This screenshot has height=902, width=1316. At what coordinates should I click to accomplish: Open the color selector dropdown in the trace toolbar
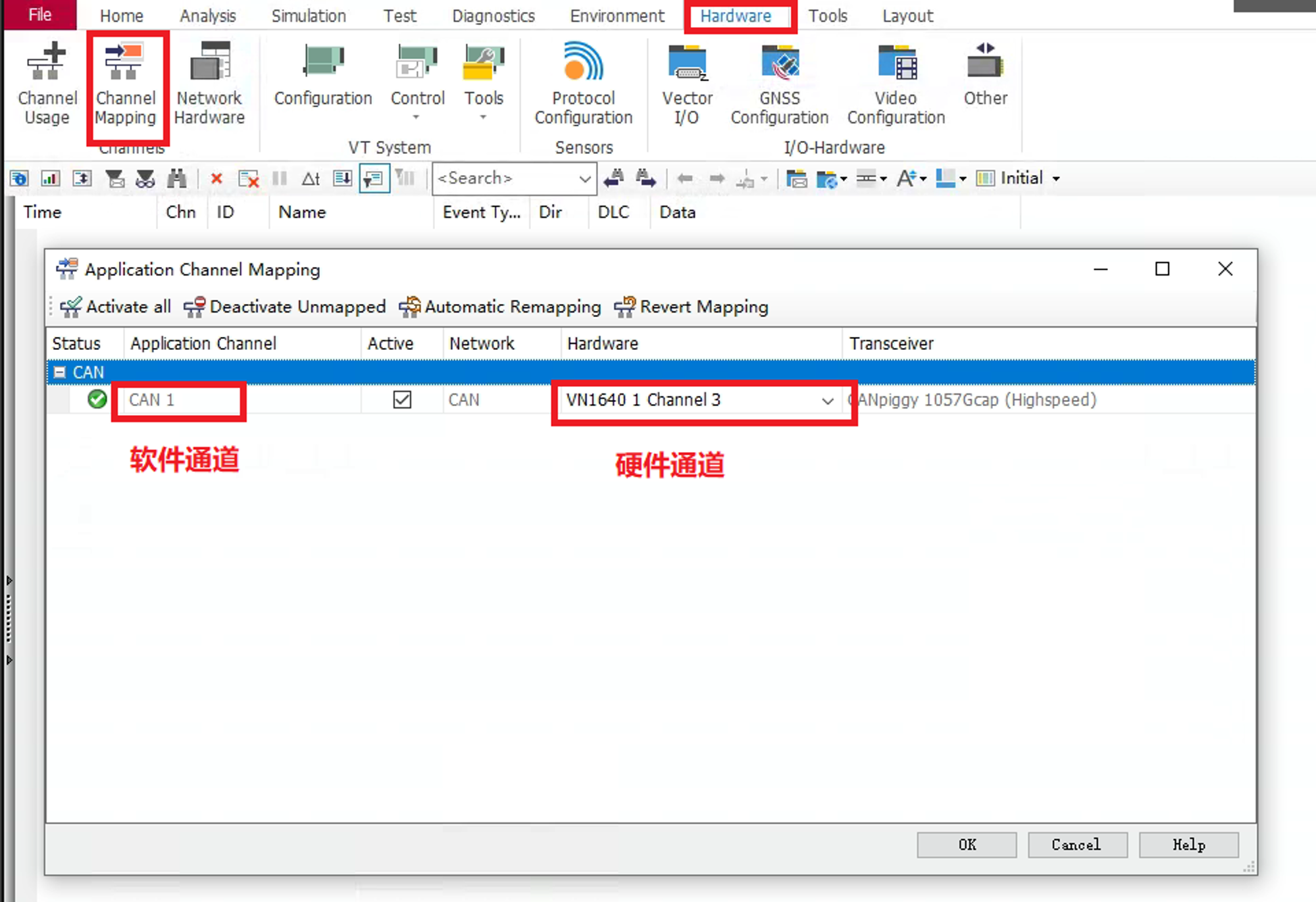tap(963, 179)
